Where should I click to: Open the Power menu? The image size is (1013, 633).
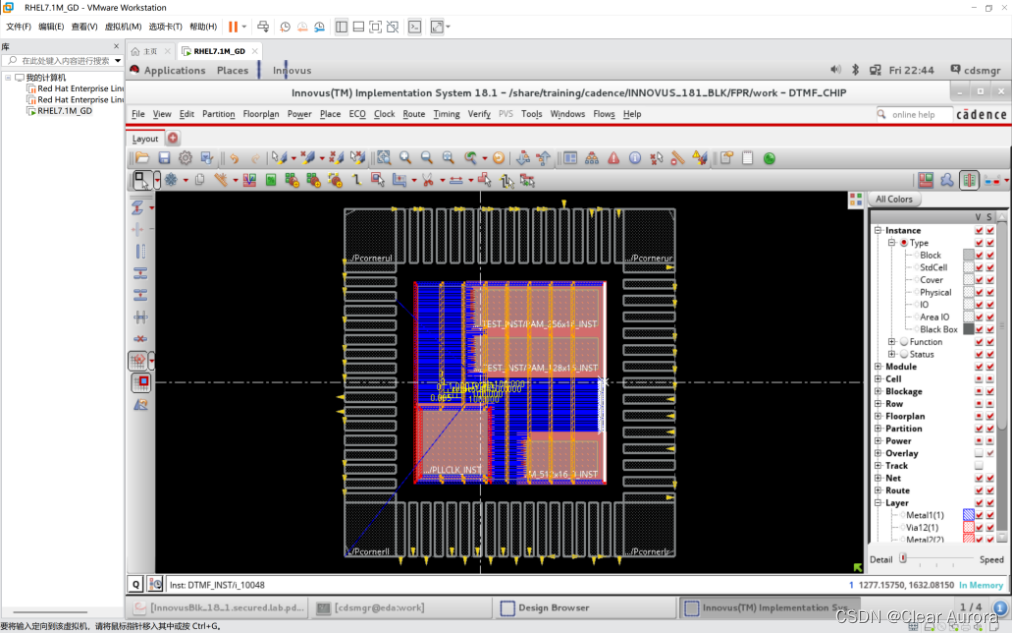(x=299, y=114)
